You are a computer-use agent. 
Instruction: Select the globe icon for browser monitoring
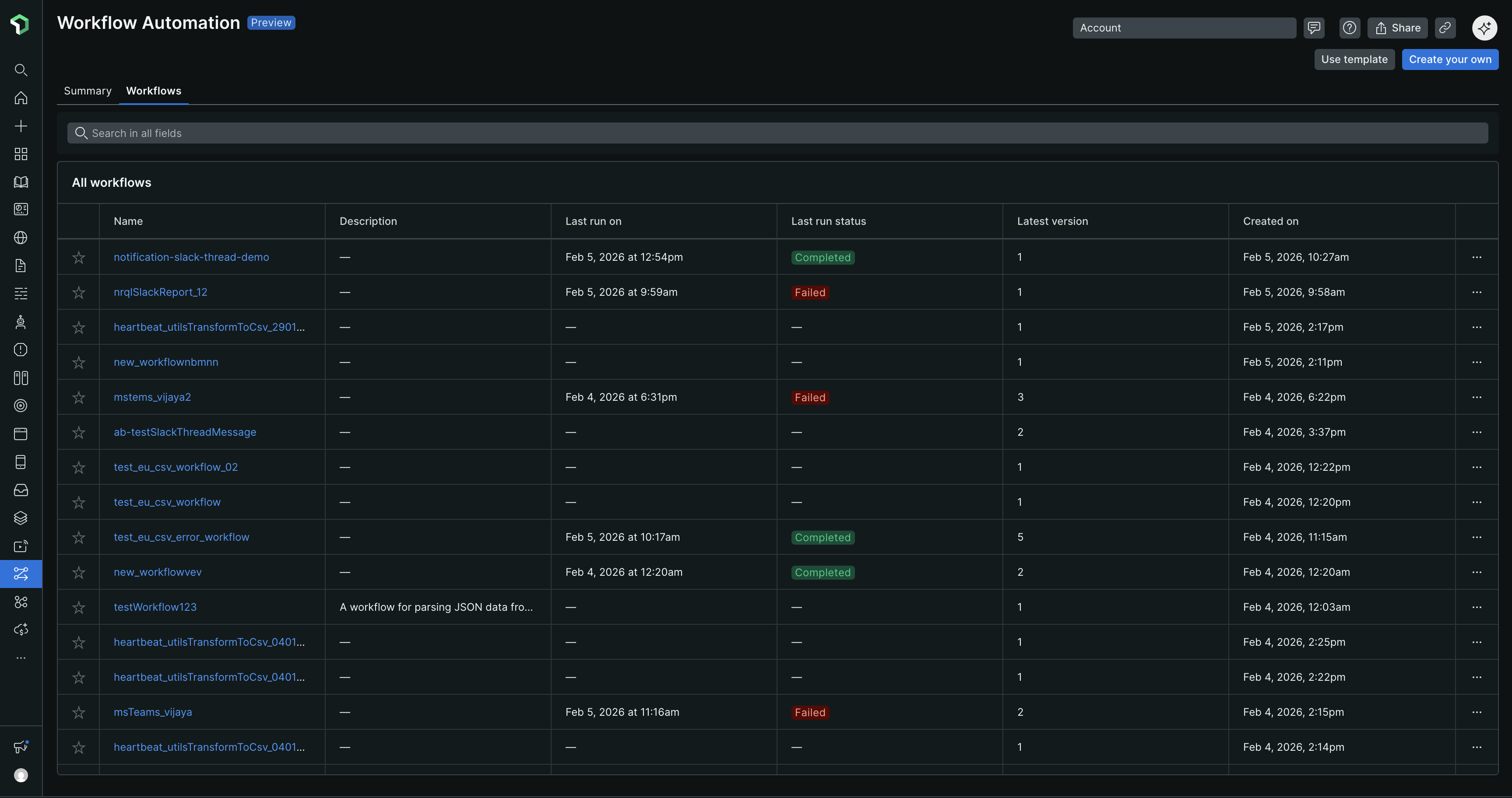pyautogui.click(x=21, y=238)
